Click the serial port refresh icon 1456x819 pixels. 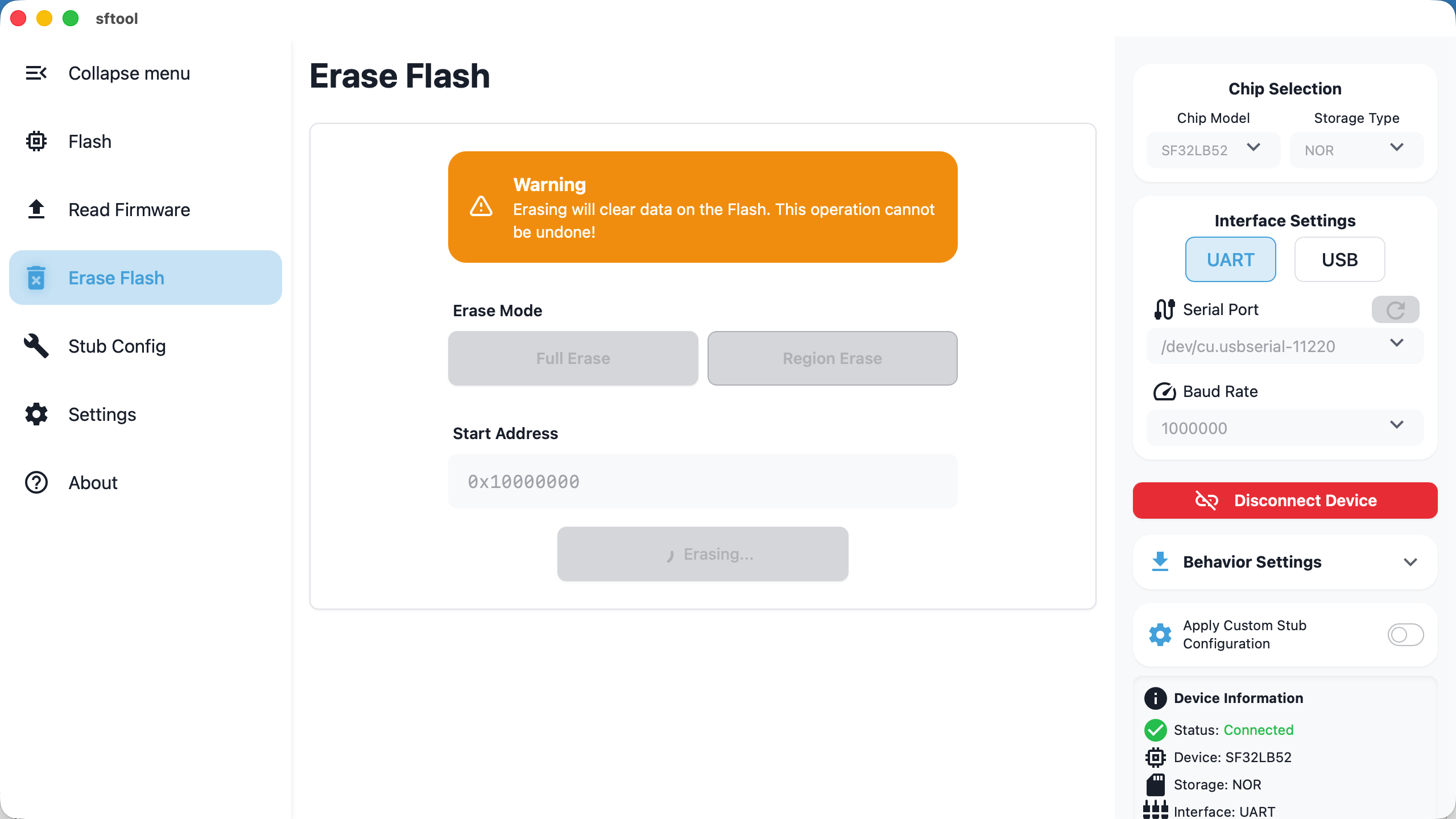1395,310
